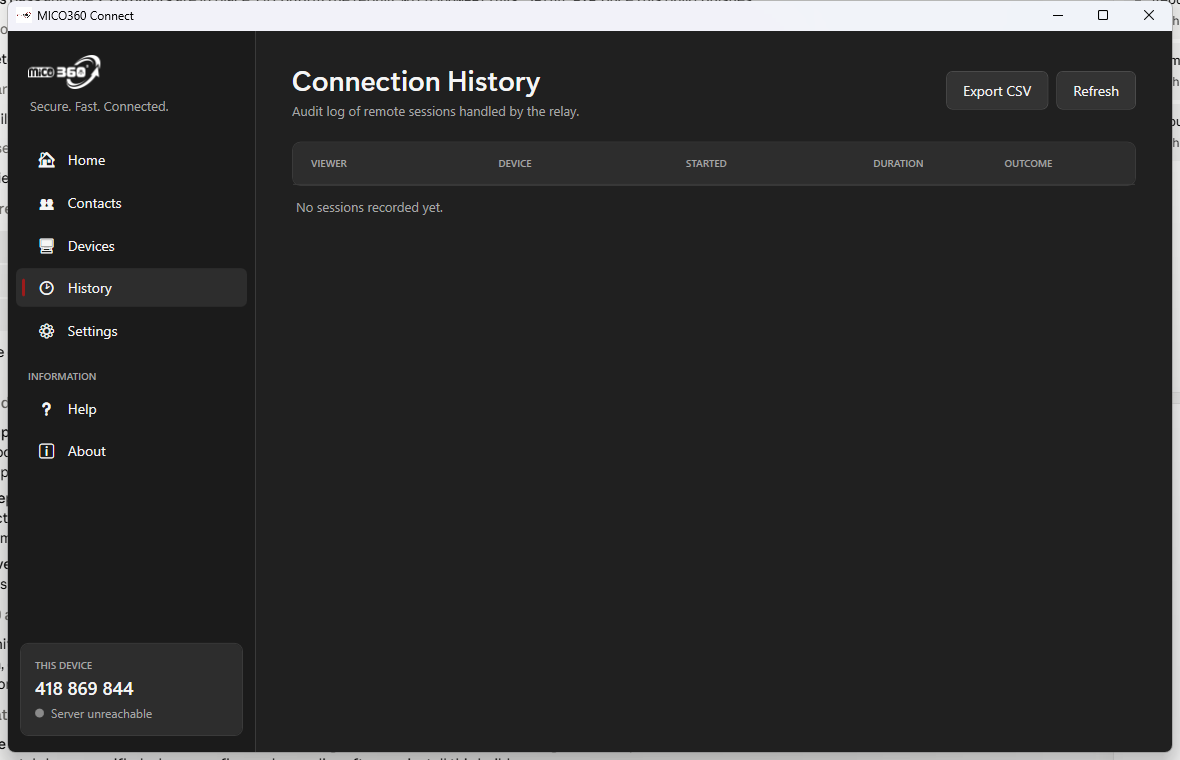The width and height of the screenshot is (1180, 760).
Task: Maximize the MICO360 Connect window
Action: (1103, 15)
